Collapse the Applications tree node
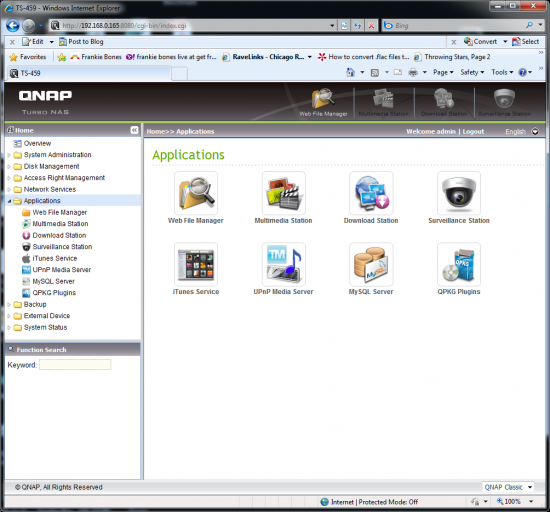The height and width of the screenshot is (512, 550). tap(9, 201)
